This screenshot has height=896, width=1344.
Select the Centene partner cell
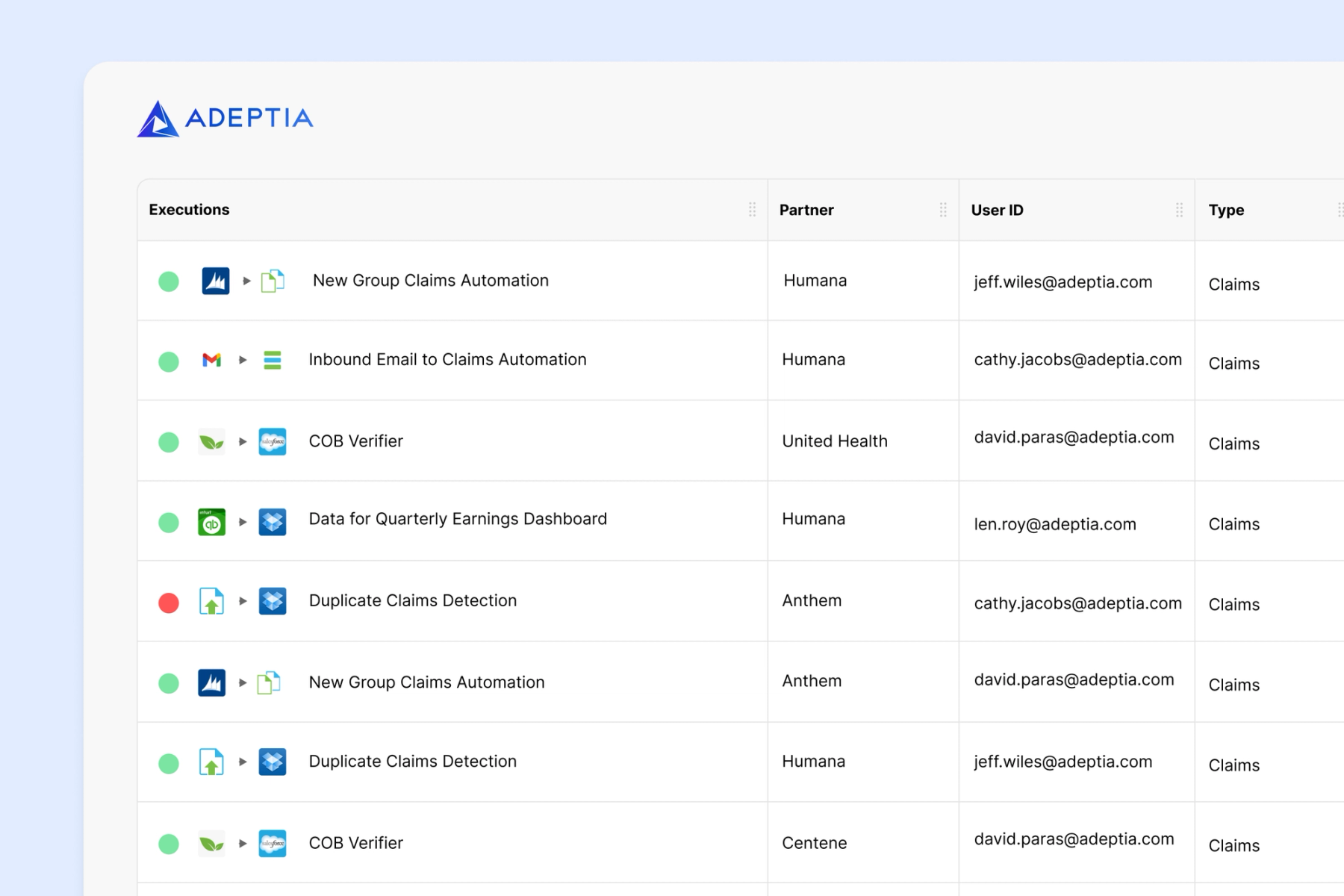click(814, 843)
